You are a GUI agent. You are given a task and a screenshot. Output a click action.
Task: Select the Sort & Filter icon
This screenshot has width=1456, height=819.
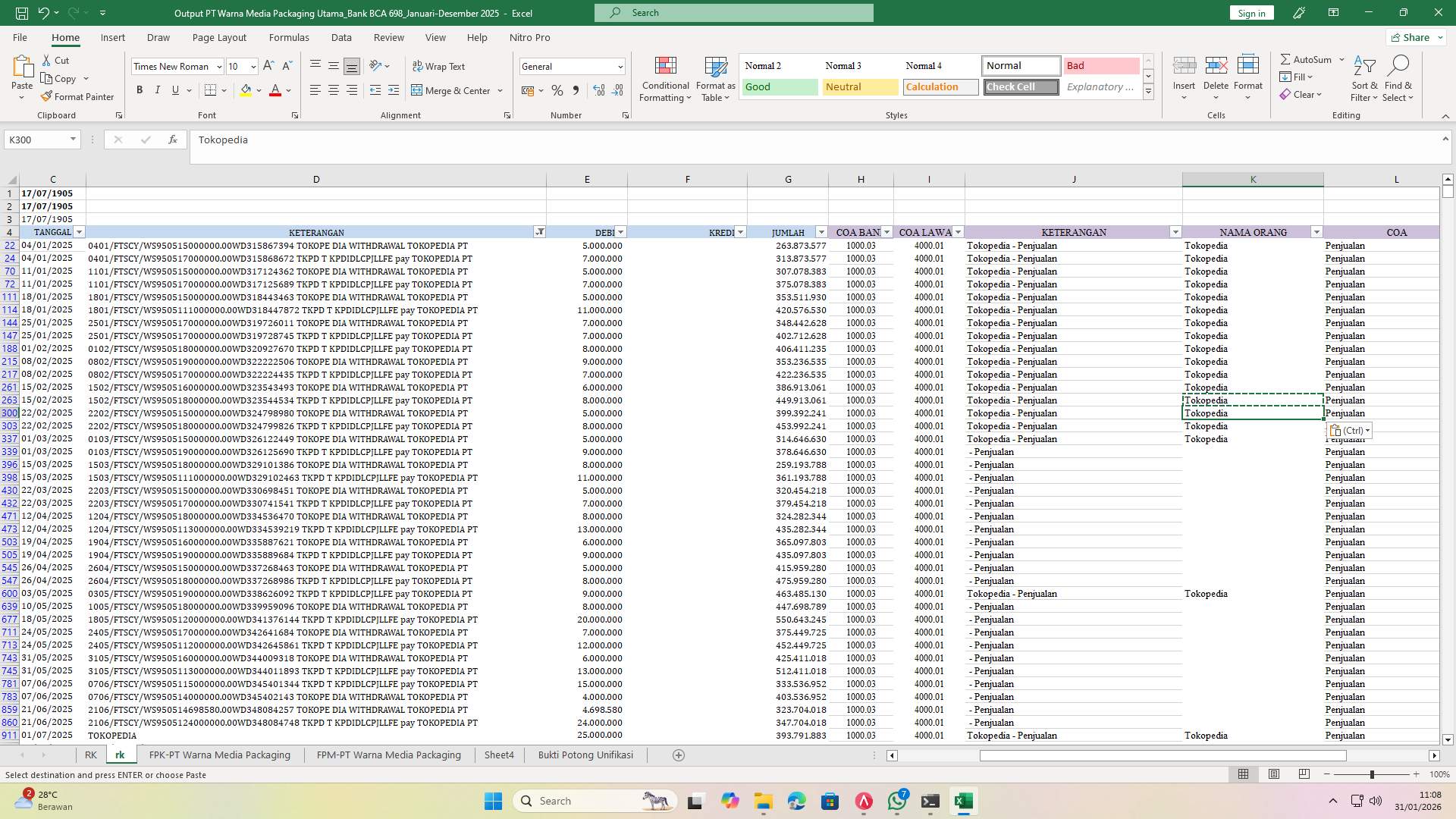(1363, 76)
